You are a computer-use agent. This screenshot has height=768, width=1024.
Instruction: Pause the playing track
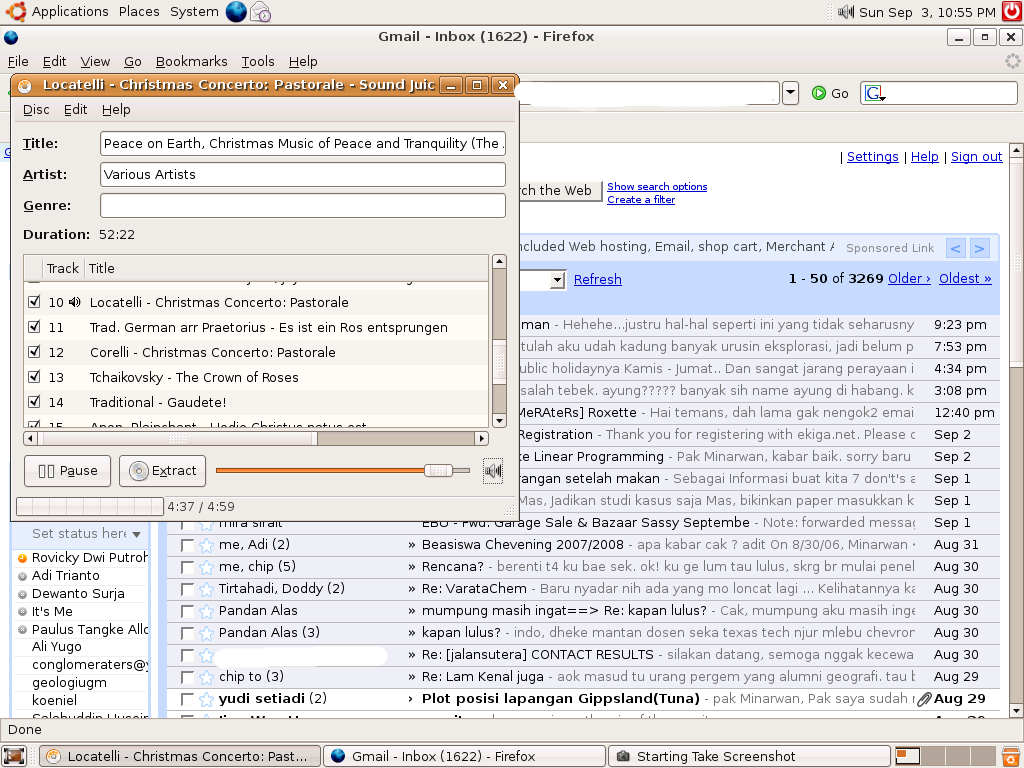pyautogui.click(x=67, y=471)
